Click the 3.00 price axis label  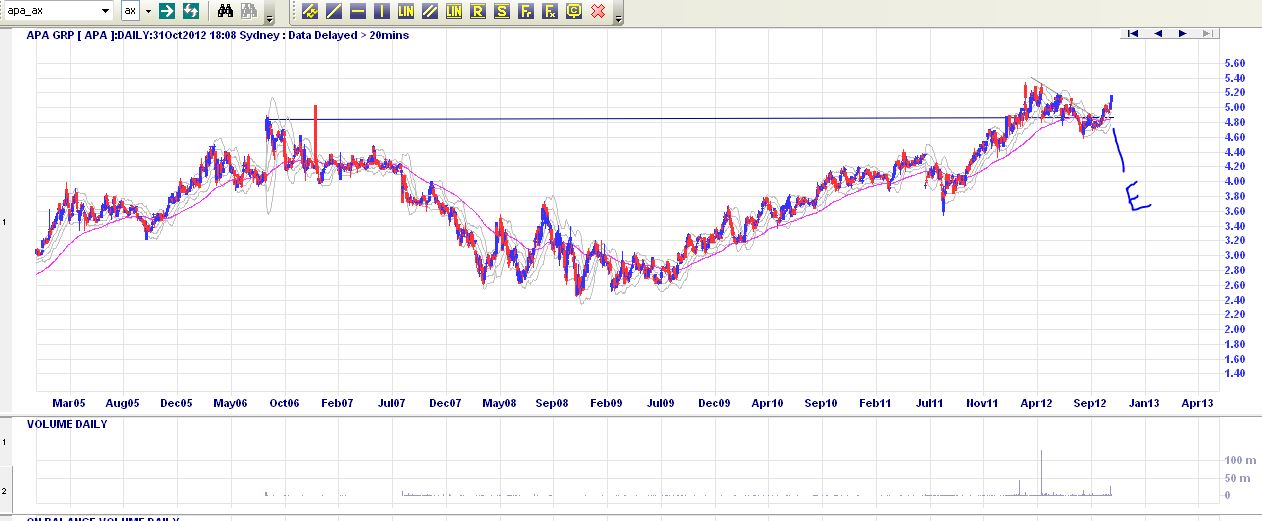pos(1234,255)
